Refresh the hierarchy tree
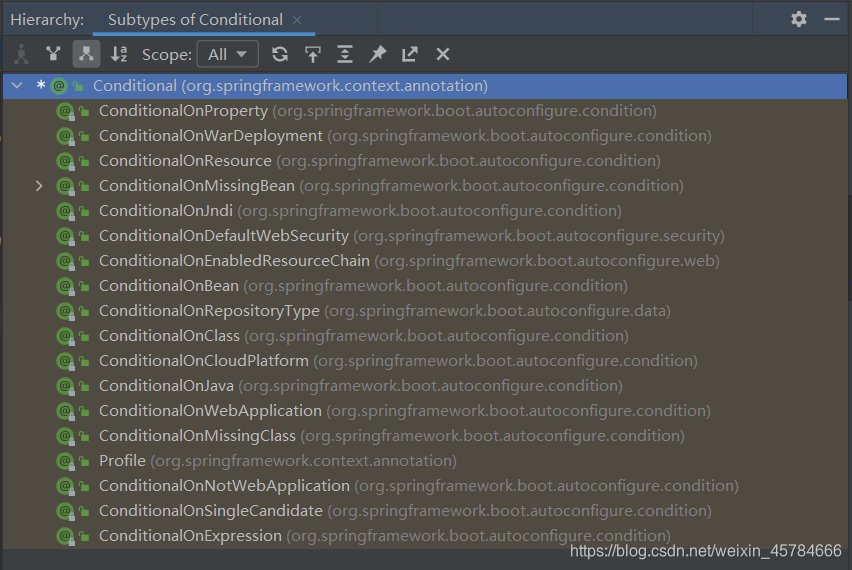This screenshot has height=570, width=852. 280,54
